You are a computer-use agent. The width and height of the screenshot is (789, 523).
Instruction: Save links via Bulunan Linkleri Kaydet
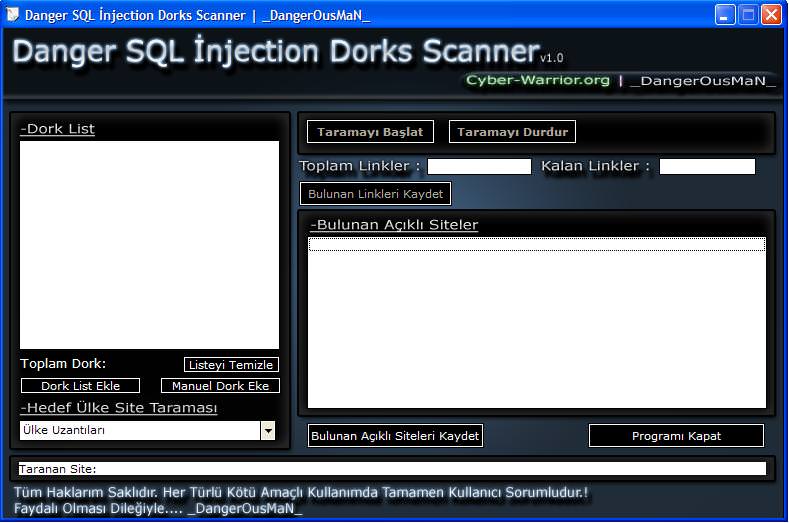point(375,194)
